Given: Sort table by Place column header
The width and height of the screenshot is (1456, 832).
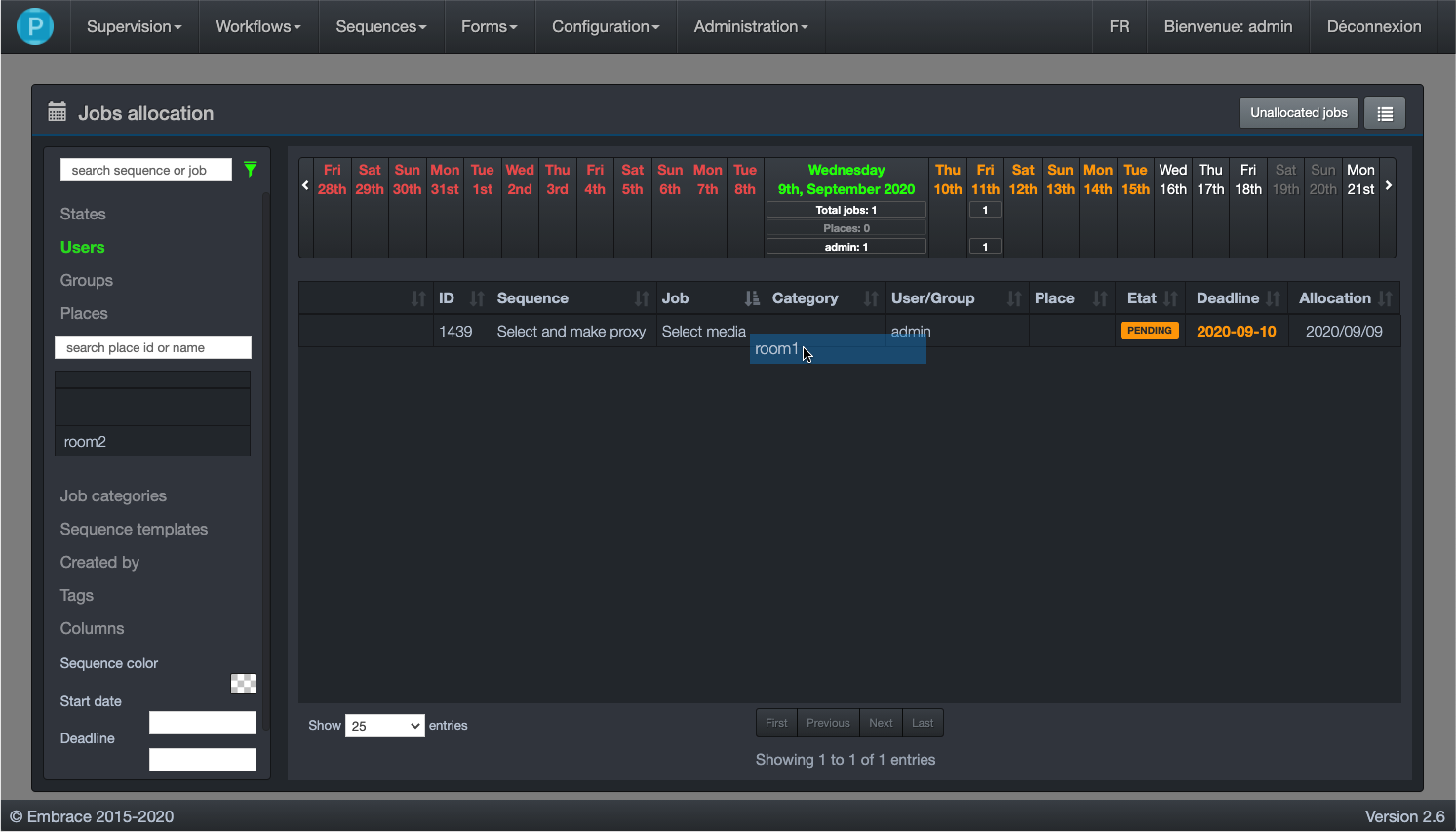Looking at the screenshot, I should point(1072,298).
